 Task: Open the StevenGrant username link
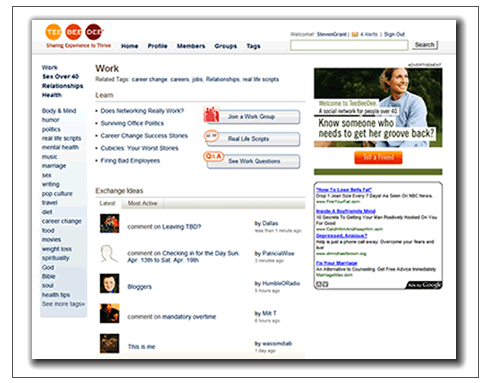point(332,34)
